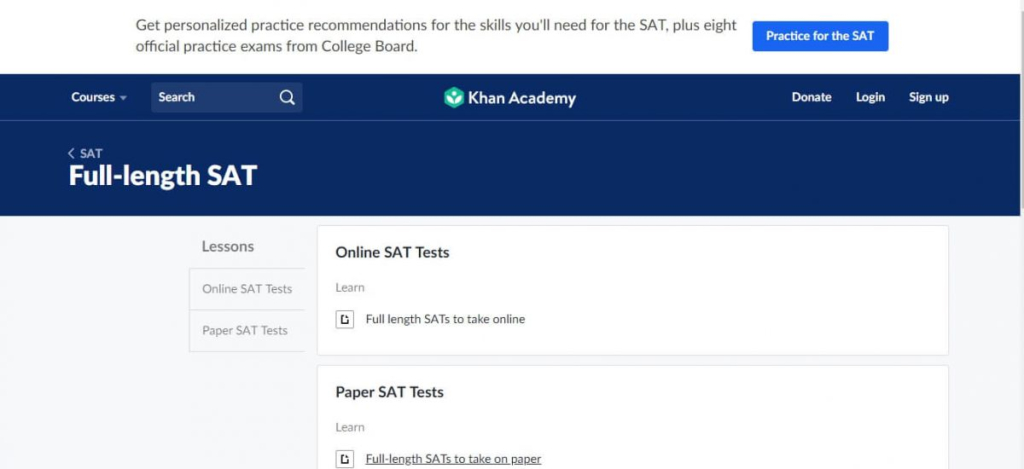Open the Donate page
Viewport: 1024px width, 469px height.
[x=811, y=97]
